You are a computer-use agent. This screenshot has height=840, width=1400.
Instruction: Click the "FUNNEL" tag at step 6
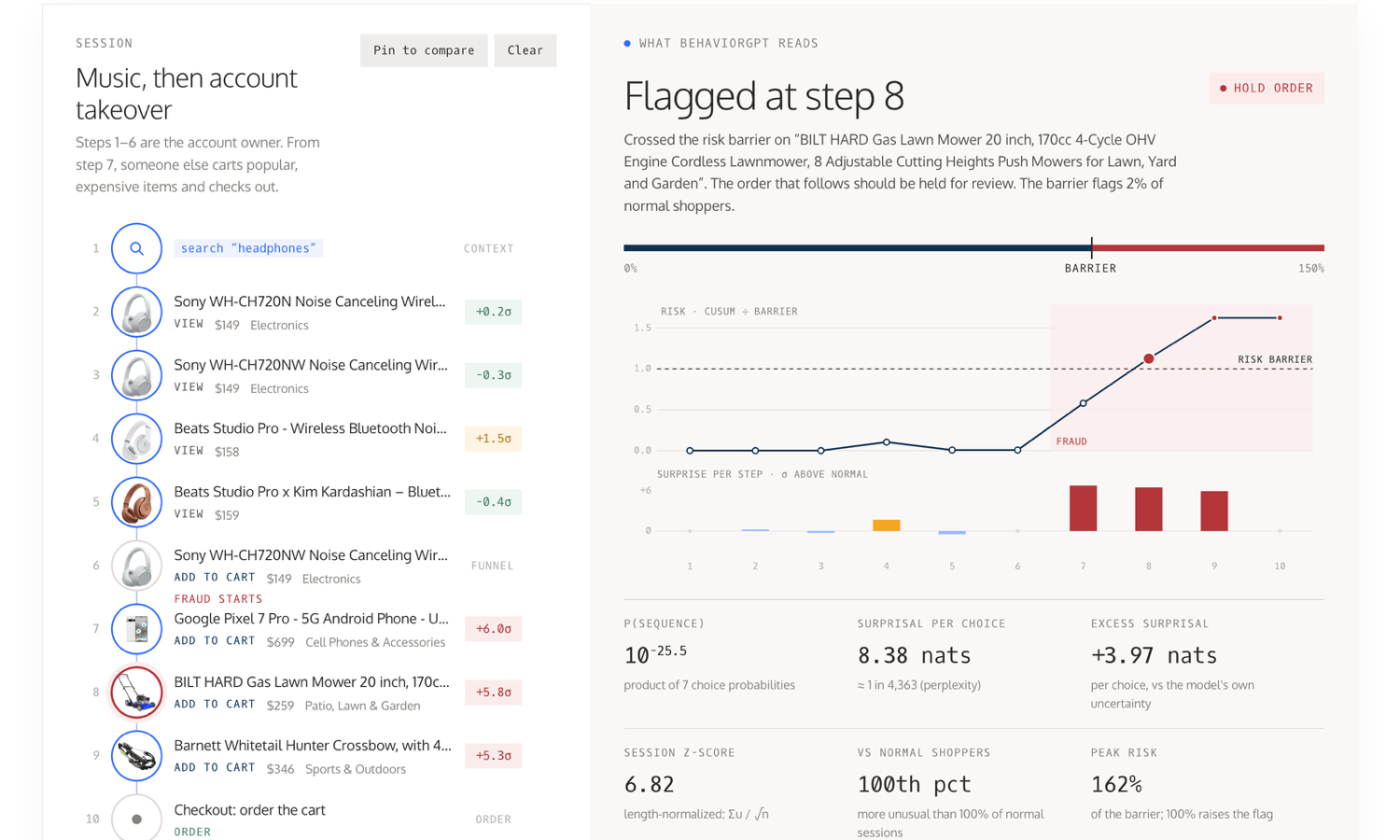tap(492, 566)
